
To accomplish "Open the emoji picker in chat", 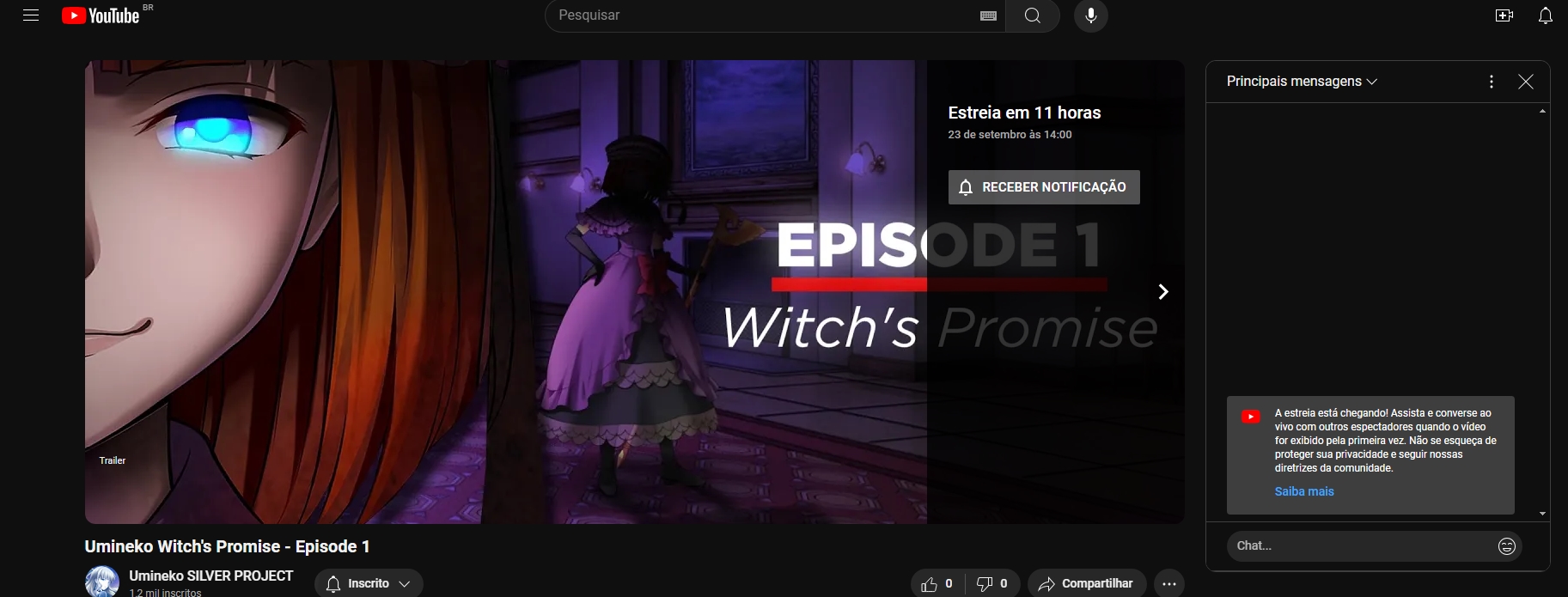I will click(x=1507, y=546).
